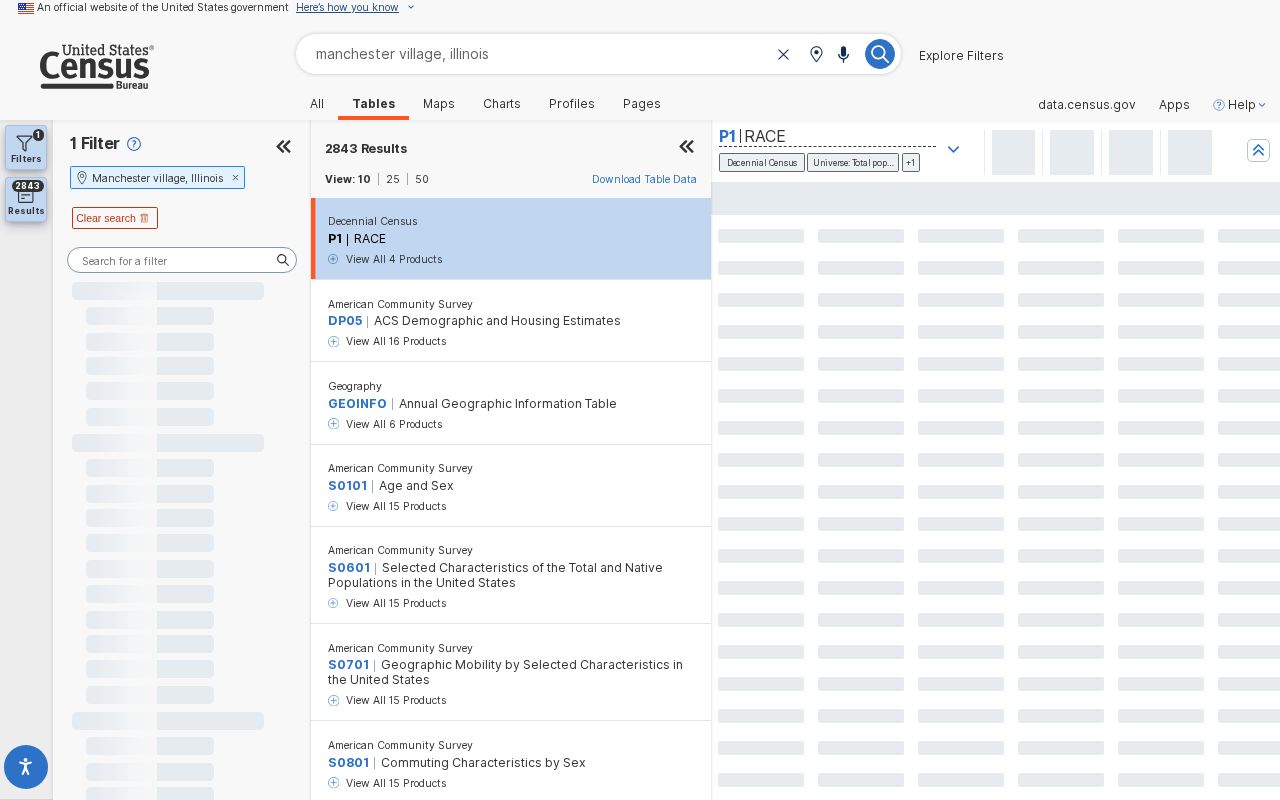Open the Apps link
The height and width of the screenshot is (800, 1280).
1174,104
